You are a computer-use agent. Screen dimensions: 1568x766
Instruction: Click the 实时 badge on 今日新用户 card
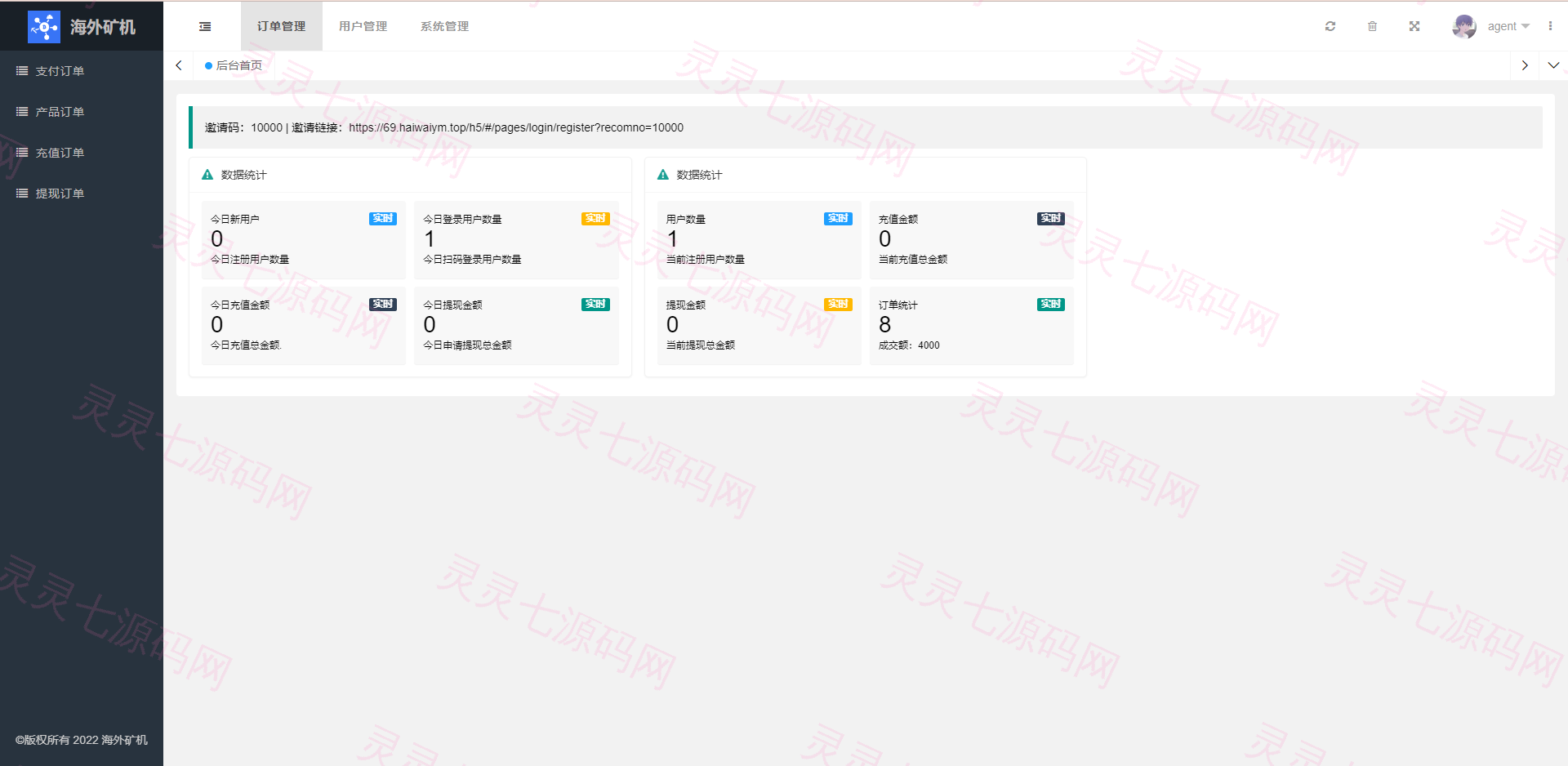click(x=383, y=219)
